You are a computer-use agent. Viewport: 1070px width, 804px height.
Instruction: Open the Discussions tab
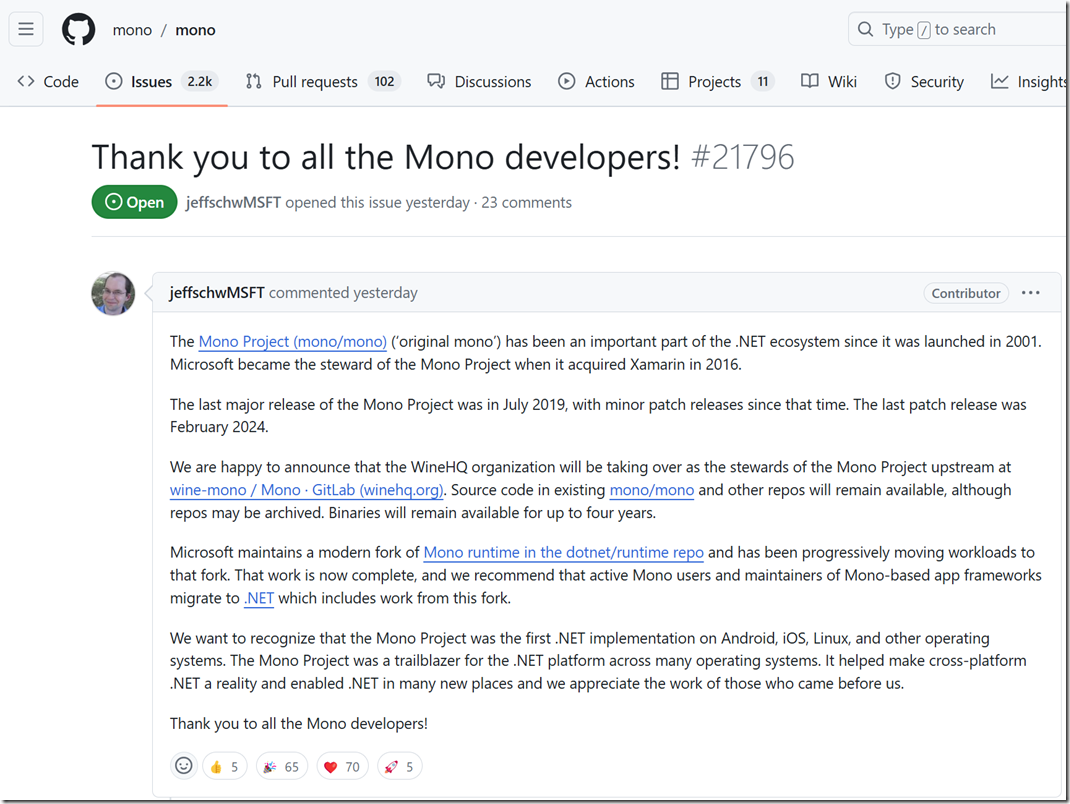[492, 81]
